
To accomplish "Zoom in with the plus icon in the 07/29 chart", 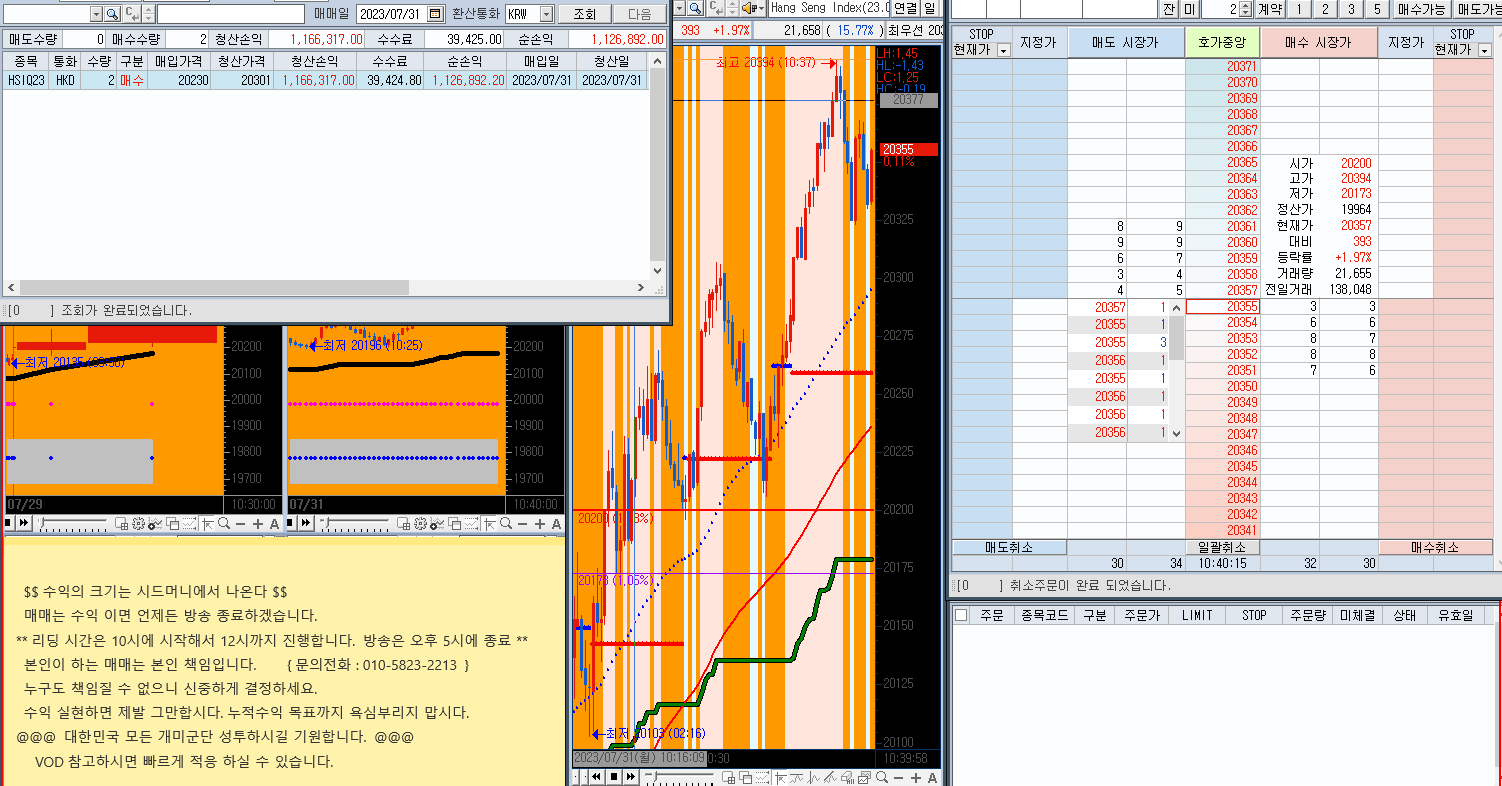I will pyautogui.click(x=258, y=523).
